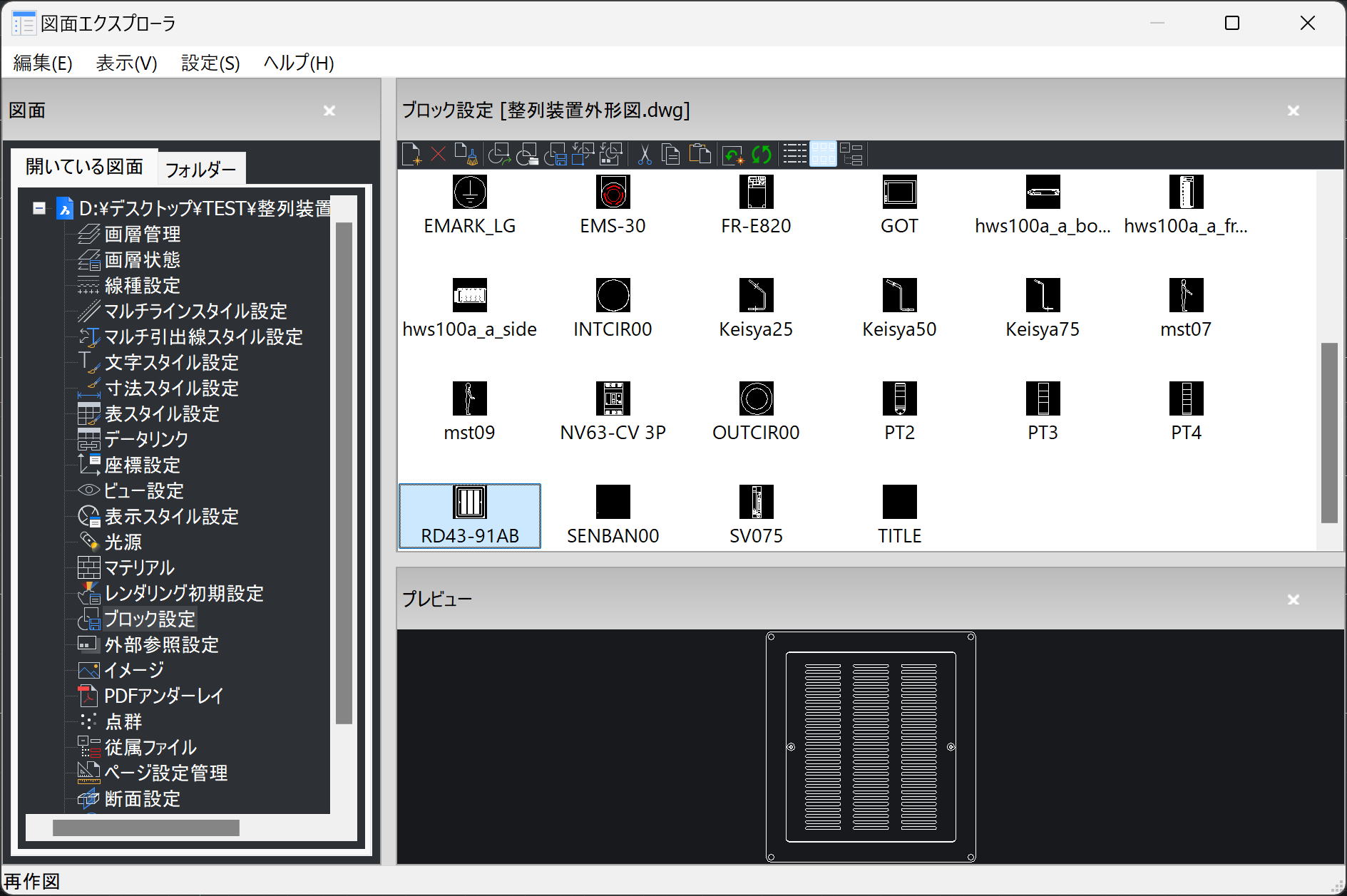The image size is (1347, 896).
Task: Click the red X delete icon
Action: [438, 154]
